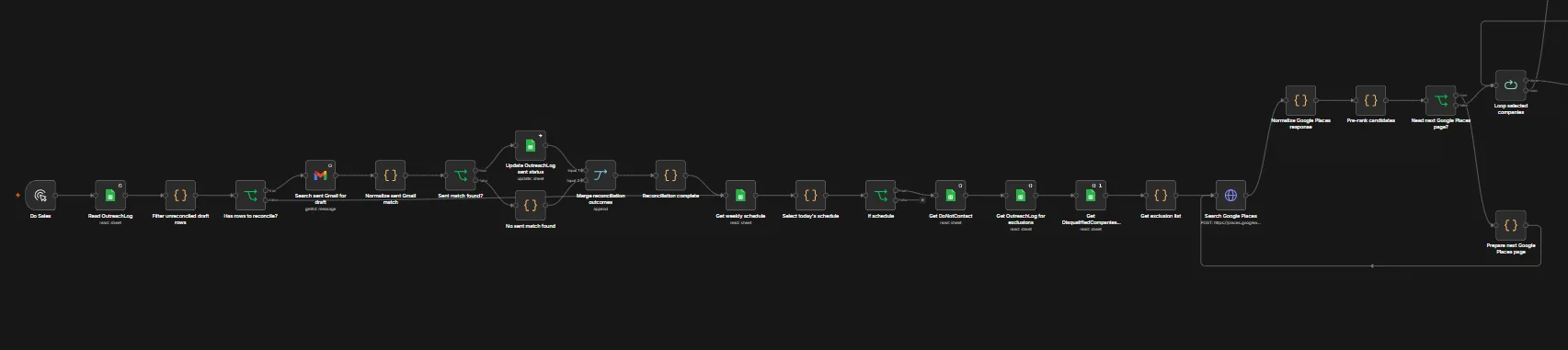Select the Get DisqualifiedCompanies sheets node
The height and width of the screenshot is (350, 1568).
[x=1091, y=195]
